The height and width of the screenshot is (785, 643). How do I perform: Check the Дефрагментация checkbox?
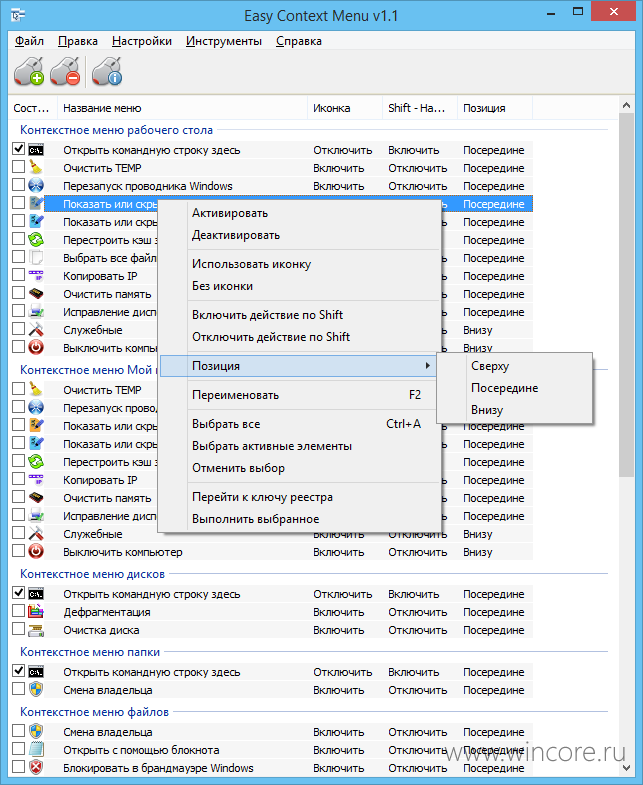(x=19, y=611)
